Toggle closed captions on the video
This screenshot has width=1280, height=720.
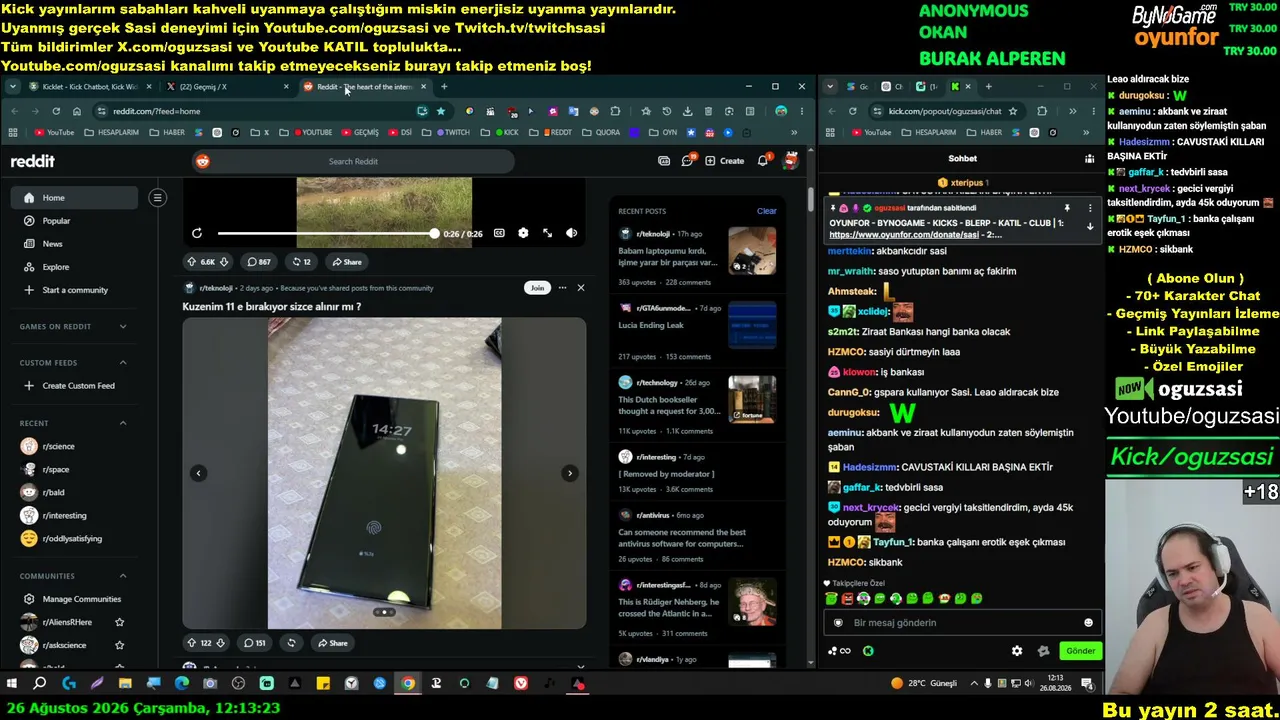click(499, 233)
